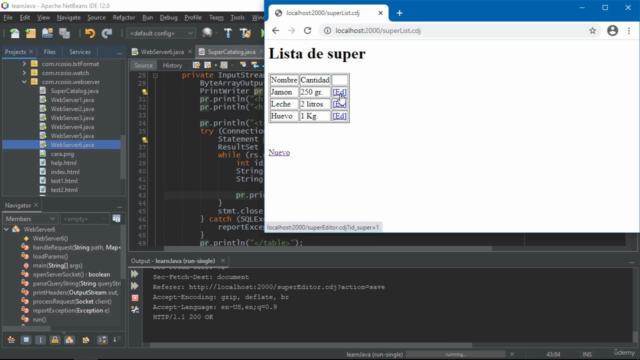Select processRequest(Socket client) in Navigator

72,301
